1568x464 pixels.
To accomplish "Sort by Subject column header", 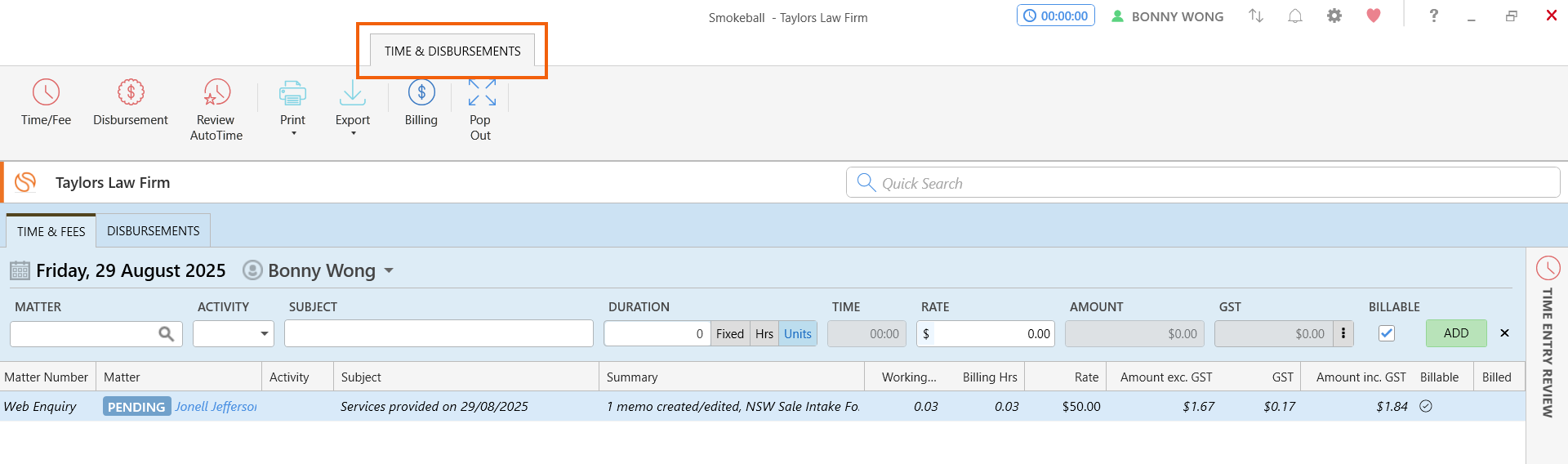I will pyautogui.click(x=466, y=377).
